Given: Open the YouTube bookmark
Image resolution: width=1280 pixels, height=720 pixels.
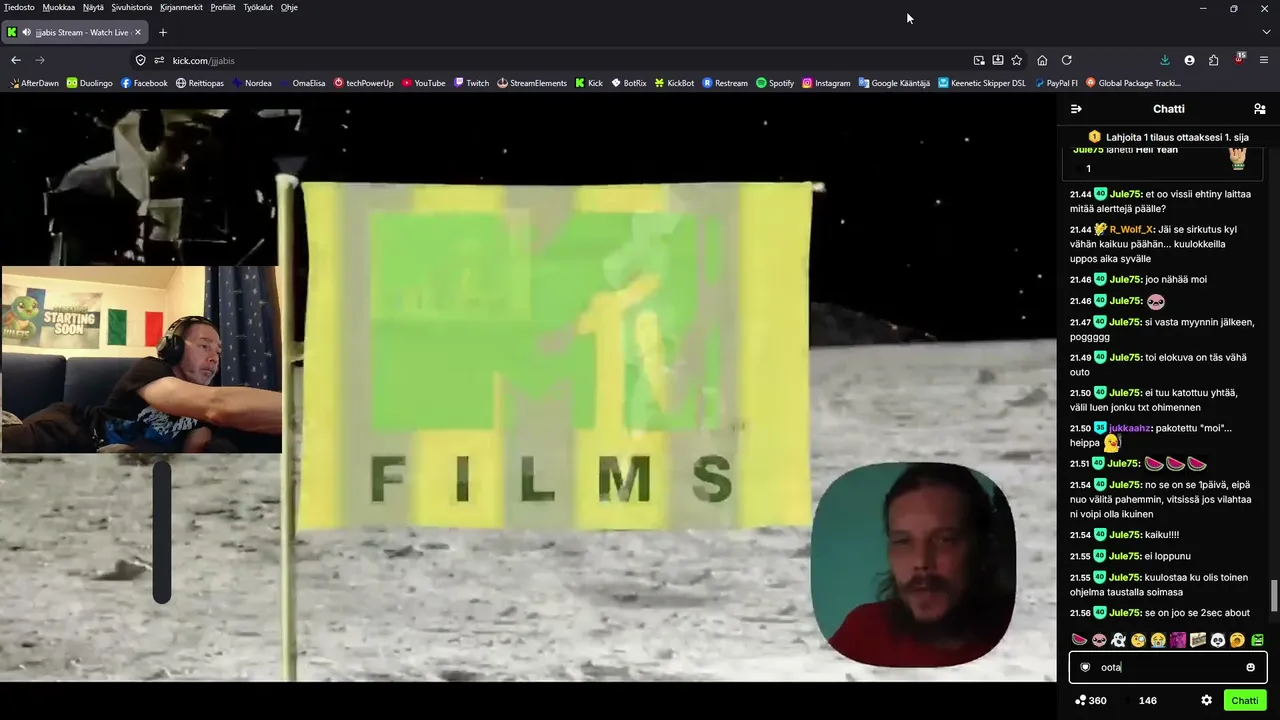Looking at the screenshot, I should [424, 83].
